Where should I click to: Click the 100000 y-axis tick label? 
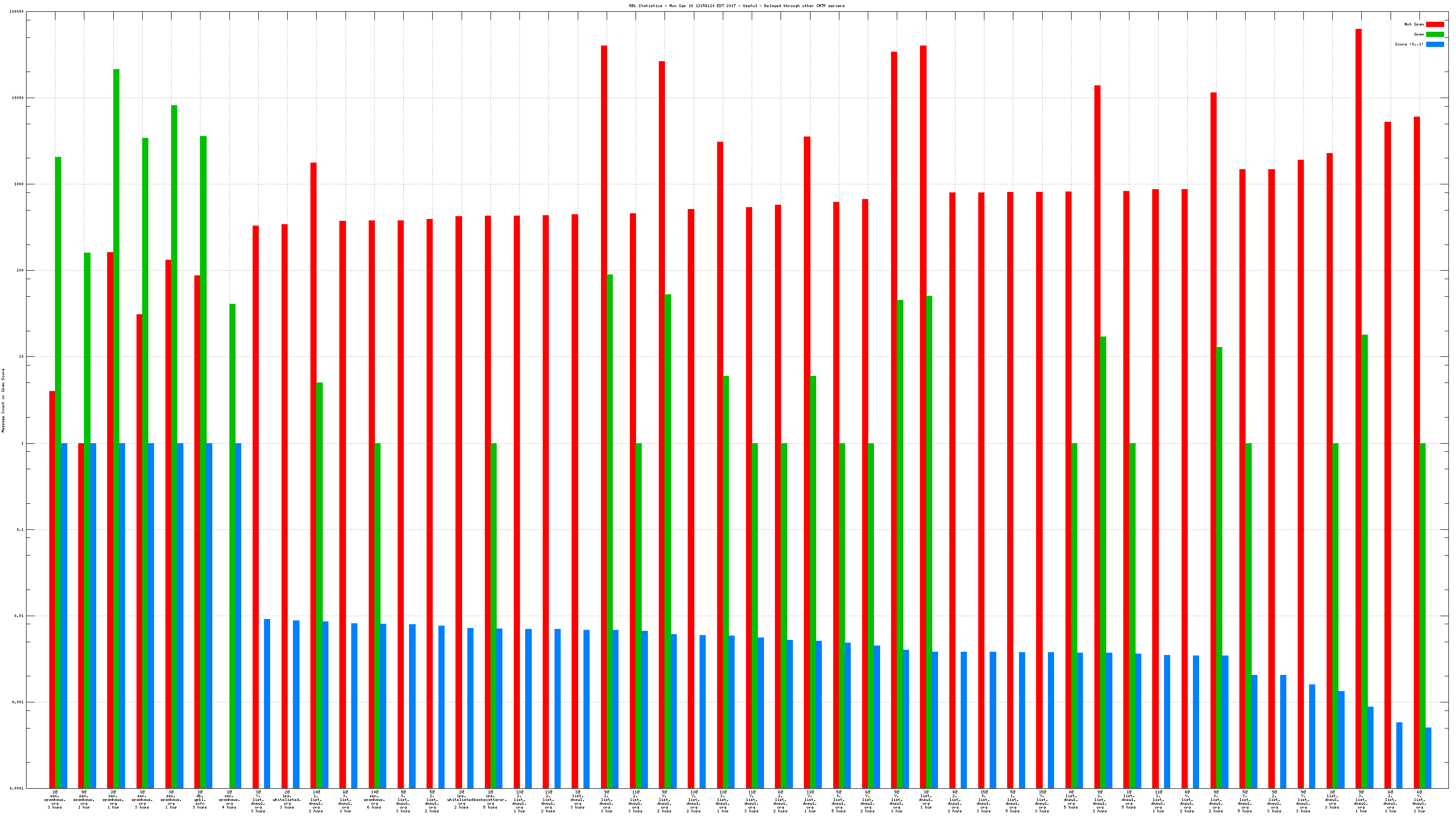[x=16, y=11]
